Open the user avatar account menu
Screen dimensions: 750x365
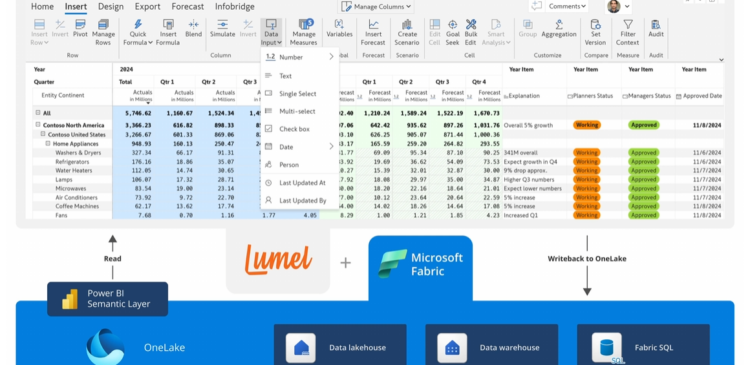[619, 6]
